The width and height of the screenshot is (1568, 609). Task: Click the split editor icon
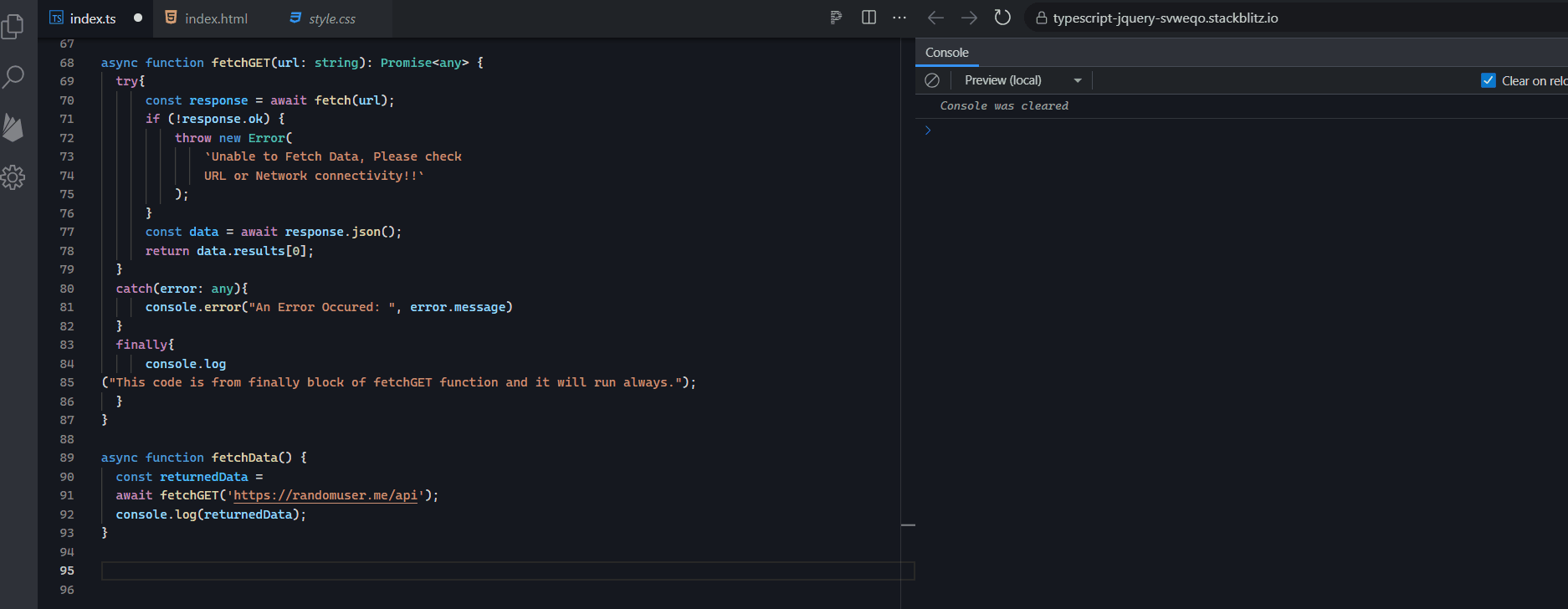click(x=869, y=18)
